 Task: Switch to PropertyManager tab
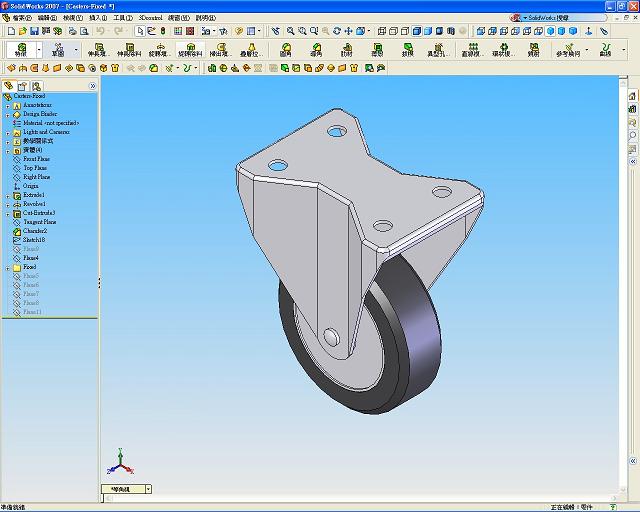(x=22, y=86)
